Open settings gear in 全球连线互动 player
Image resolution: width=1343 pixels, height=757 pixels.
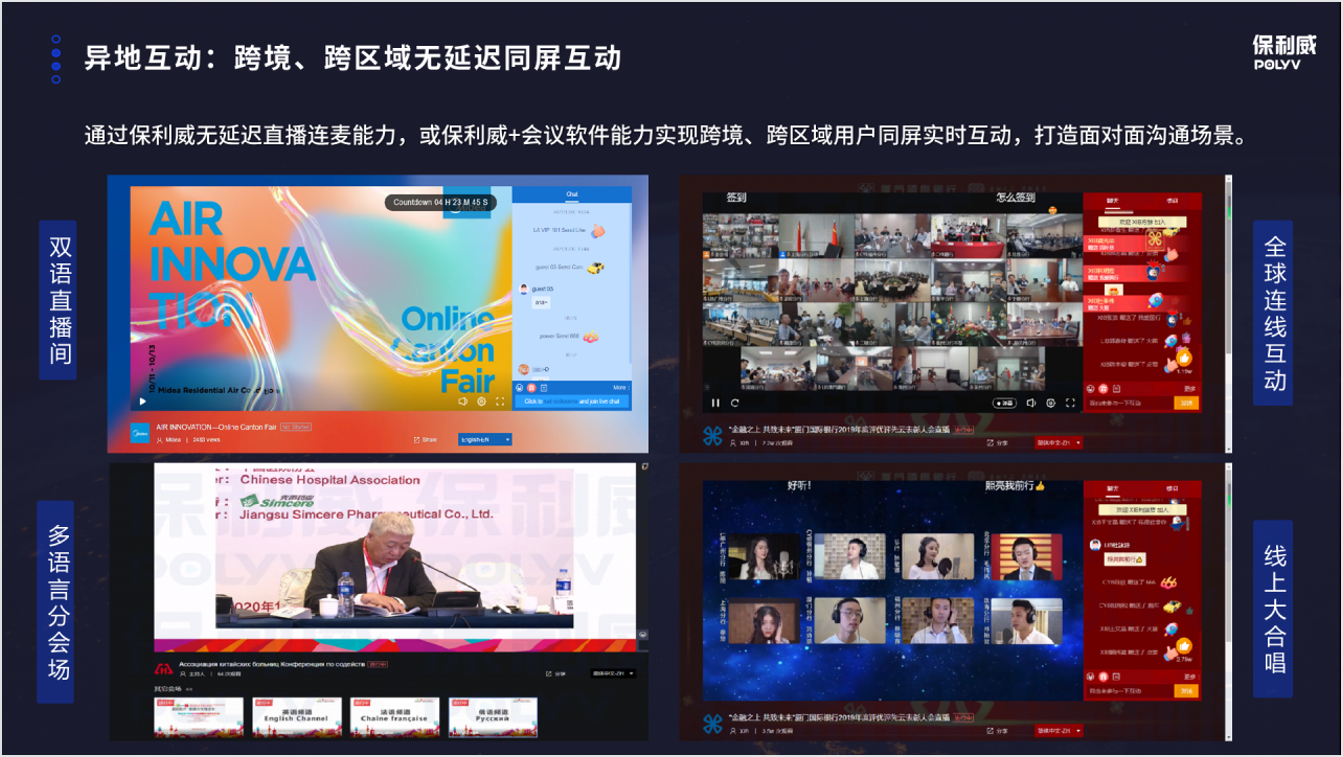[x=1051, y=403]
